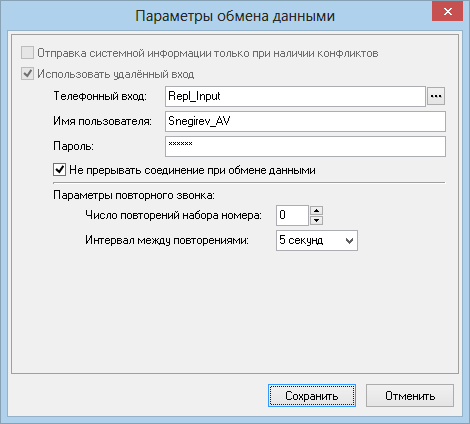Toggle the Не прерывать соединение при обмене данными checkbox

pyautogui.click(x=59, y=170)
